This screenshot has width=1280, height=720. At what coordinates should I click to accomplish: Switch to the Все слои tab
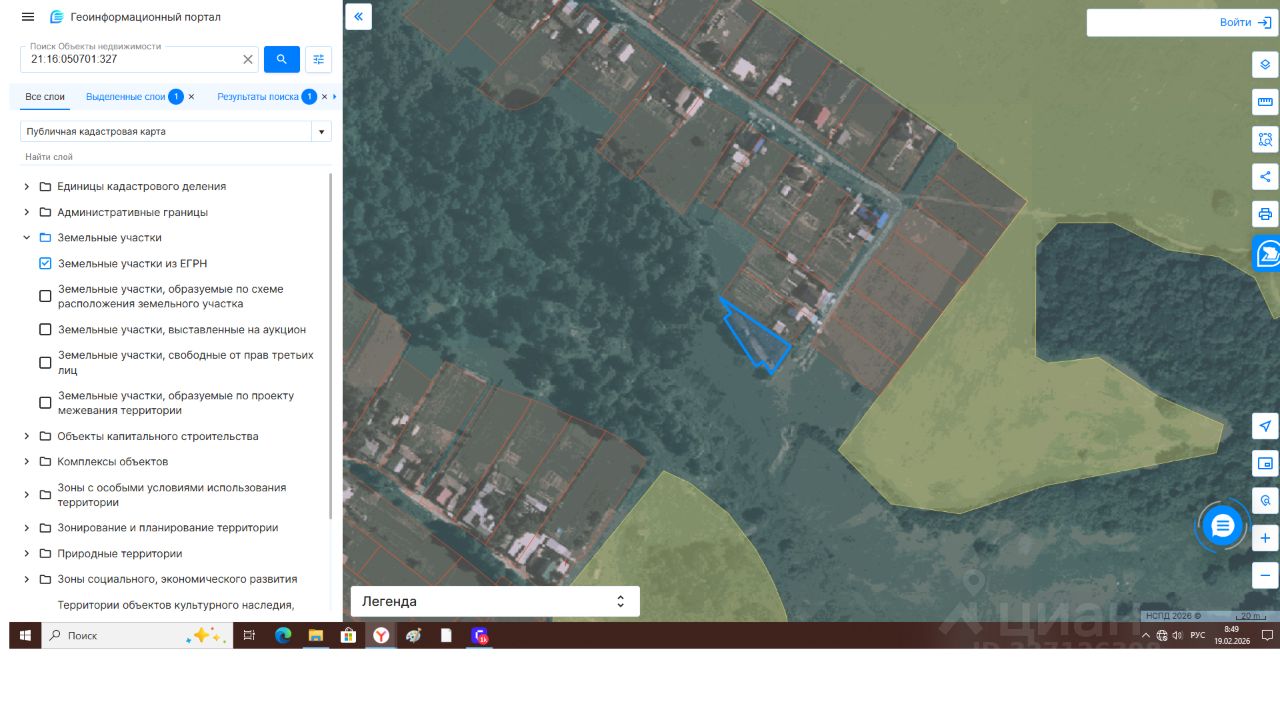click(x=45, y=97)
